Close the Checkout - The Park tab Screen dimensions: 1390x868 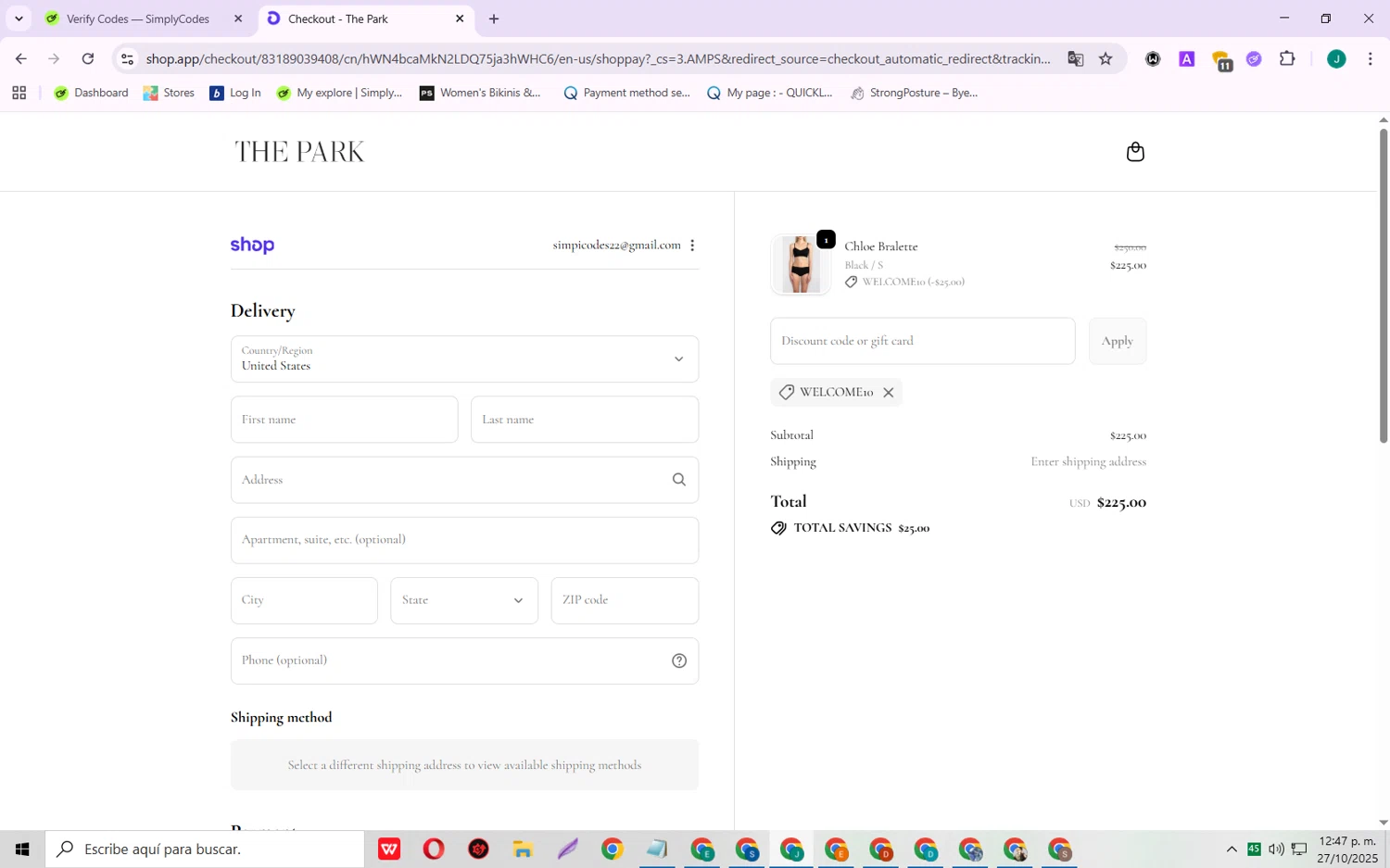tap(460, 19)
